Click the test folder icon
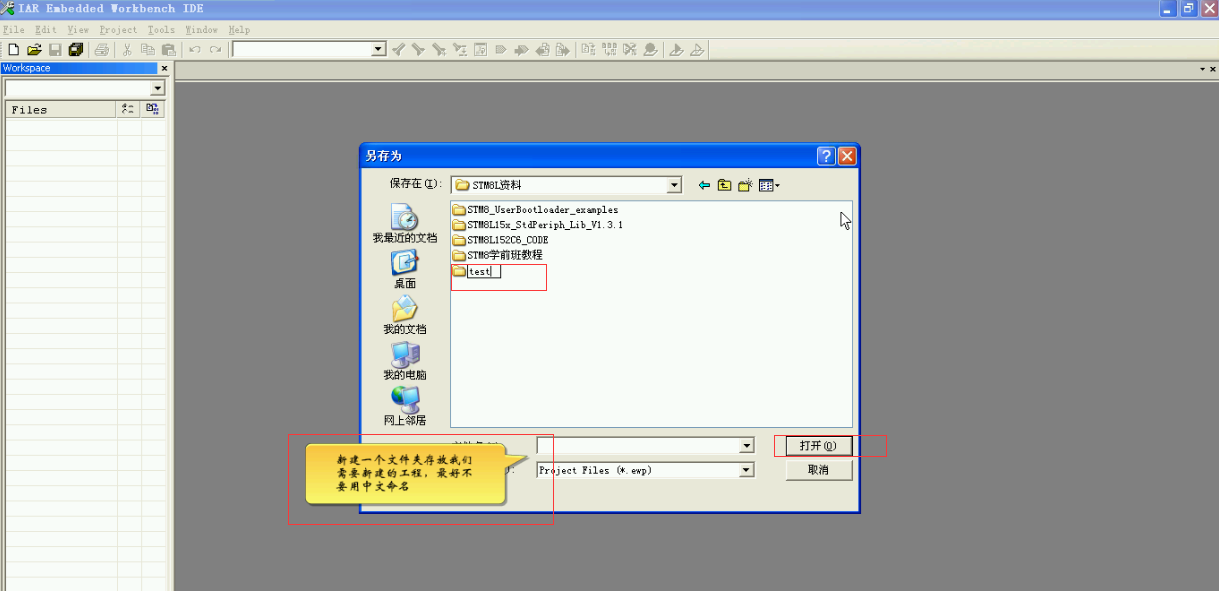This screenshot has width=1219, height=591. coord(459,271)
